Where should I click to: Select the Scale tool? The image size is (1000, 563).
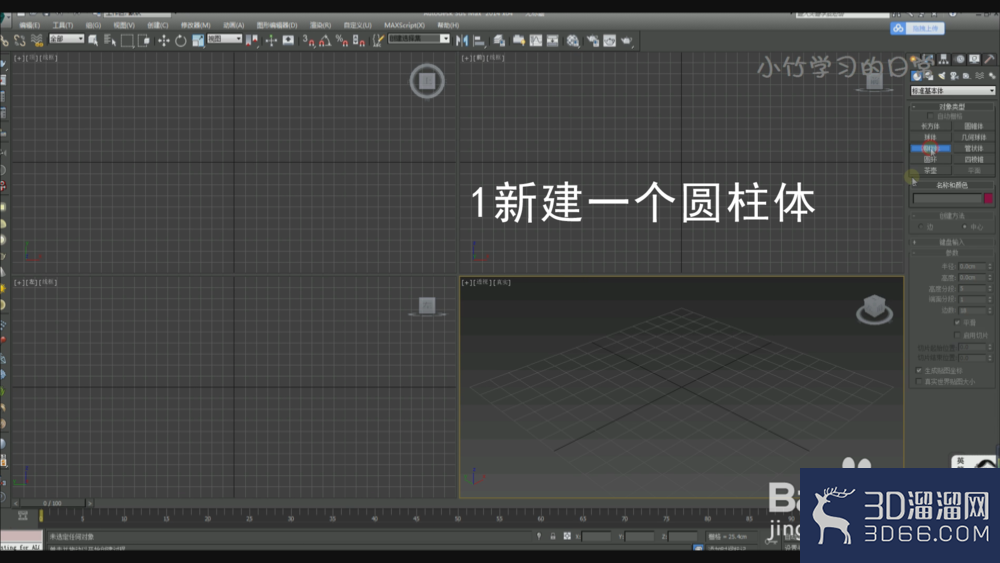pyautogui.click(x=198, y=41)
